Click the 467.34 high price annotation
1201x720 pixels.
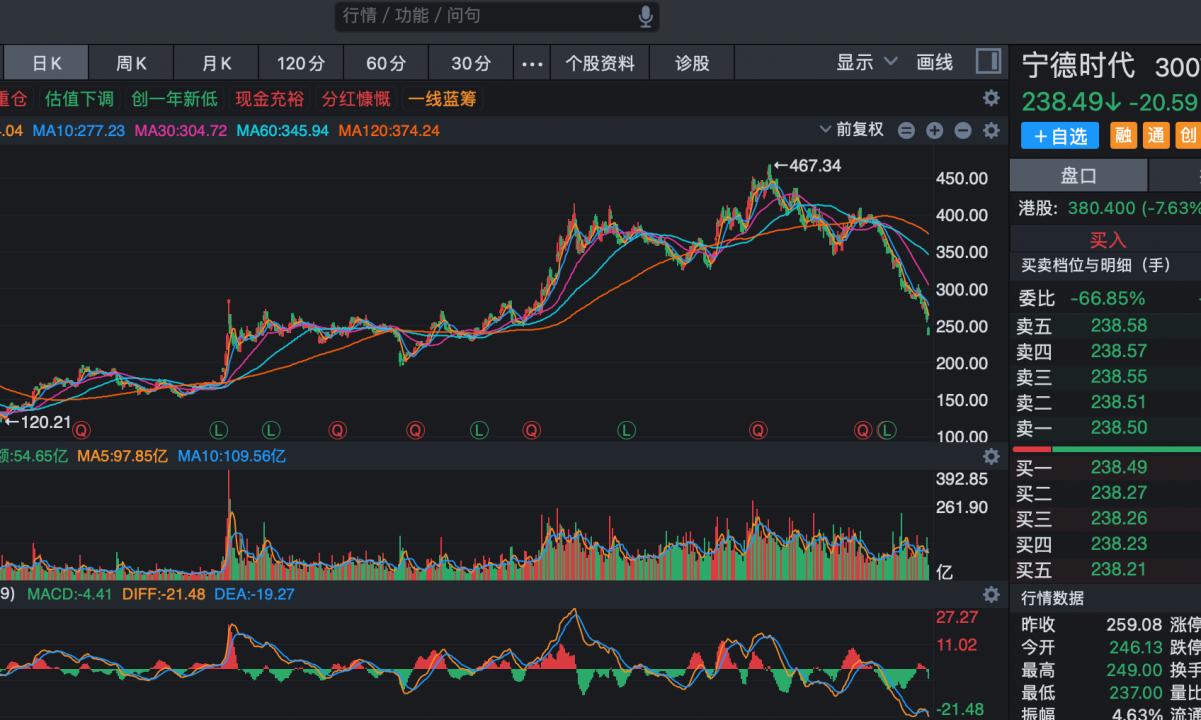815,165
